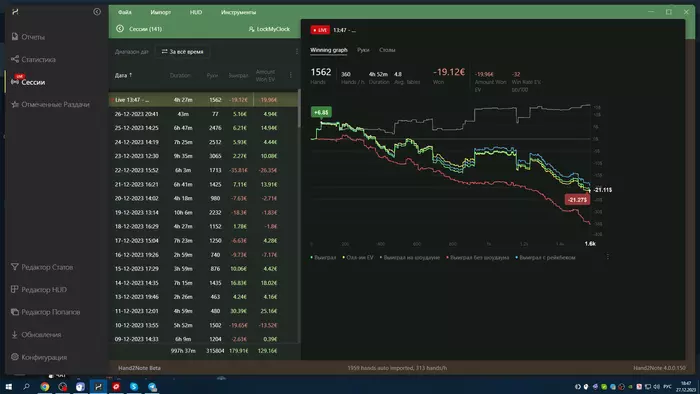Screen dimensions: 700x394
Task: Select the 21-12-2023 16:21 session row
Action: [203, 184]
